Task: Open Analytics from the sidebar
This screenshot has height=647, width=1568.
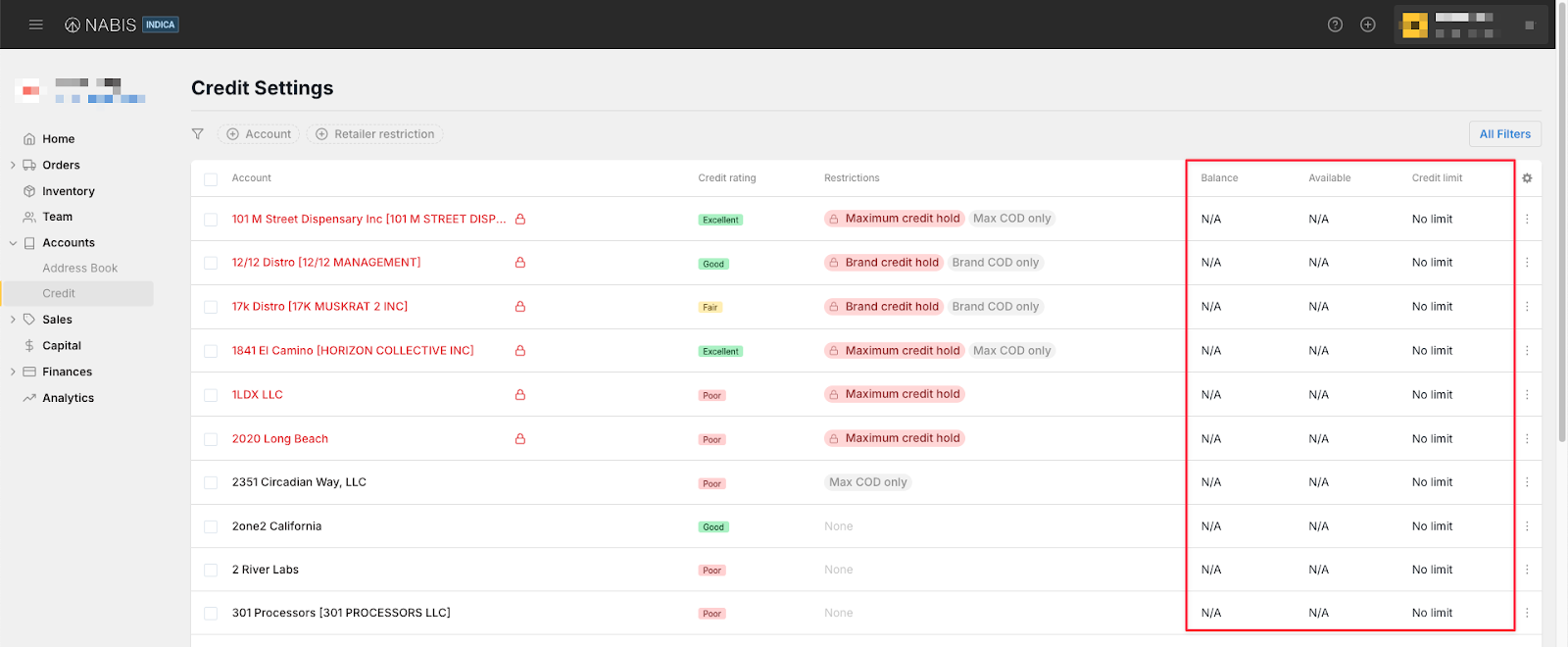Action: tap(68, 398)
